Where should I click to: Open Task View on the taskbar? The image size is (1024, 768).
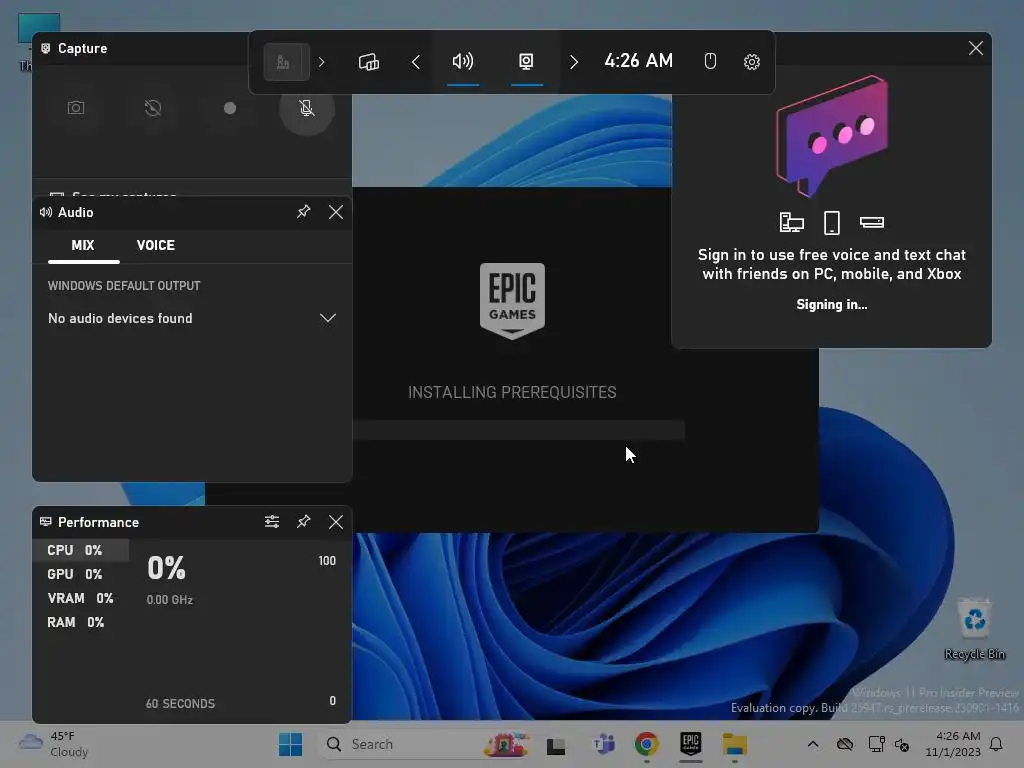point(556,744)
